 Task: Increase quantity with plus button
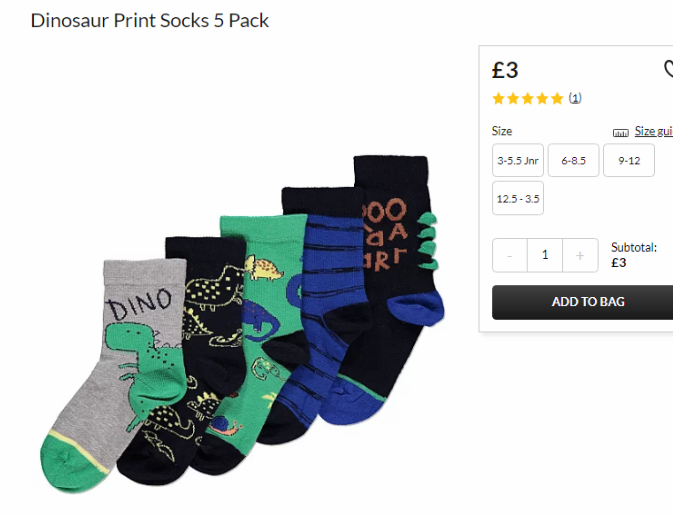[580, 255]
